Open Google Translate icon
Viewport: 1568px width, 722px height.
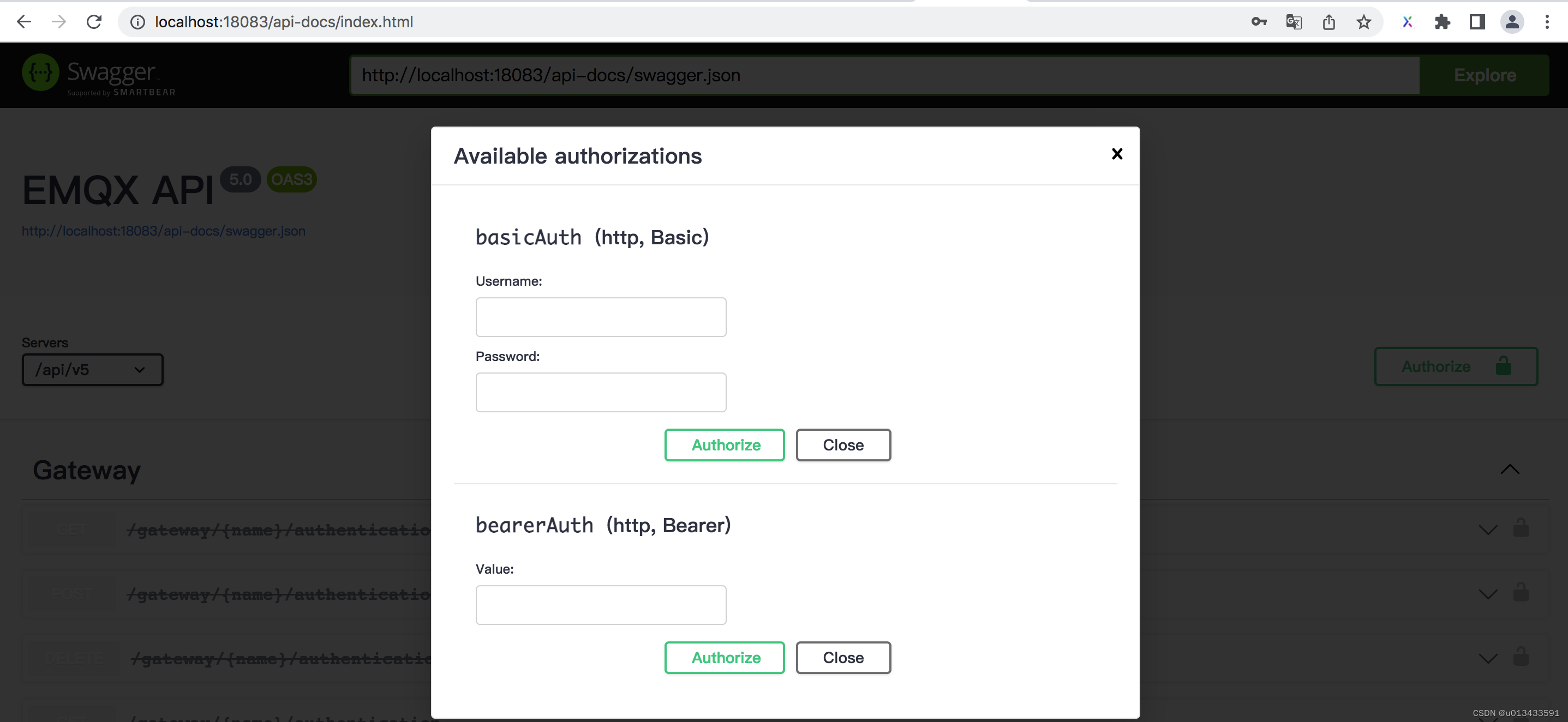(x=1294, y=22)
